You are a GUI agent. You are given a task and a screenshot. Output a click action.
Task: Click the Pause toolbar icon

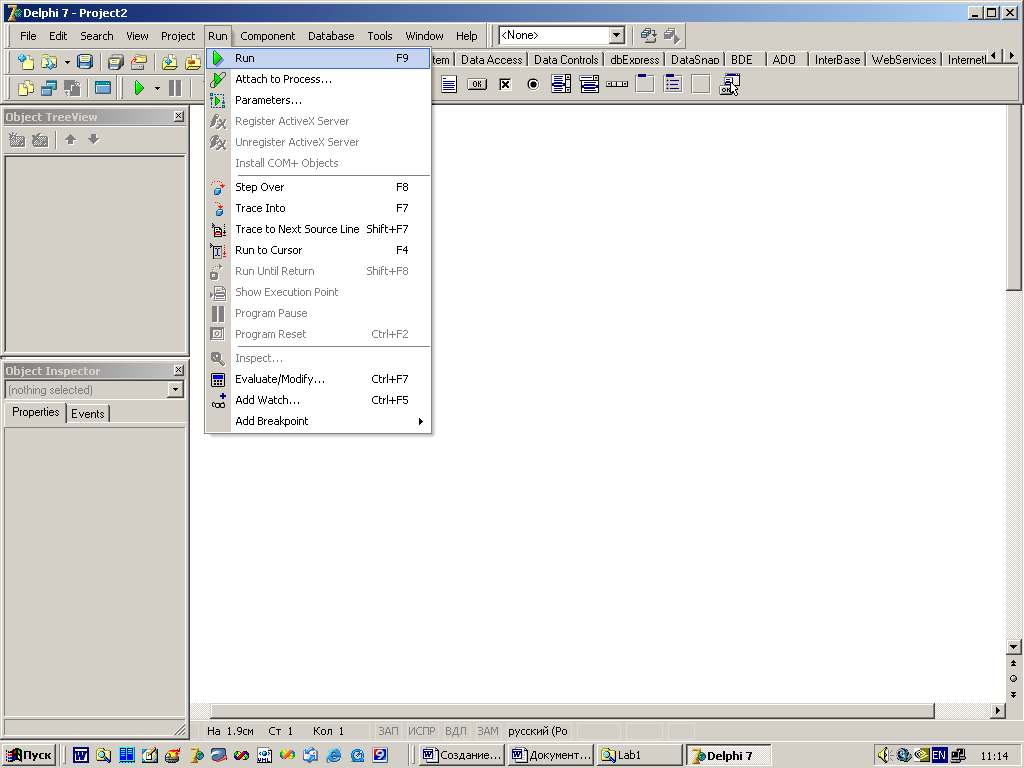175,88
